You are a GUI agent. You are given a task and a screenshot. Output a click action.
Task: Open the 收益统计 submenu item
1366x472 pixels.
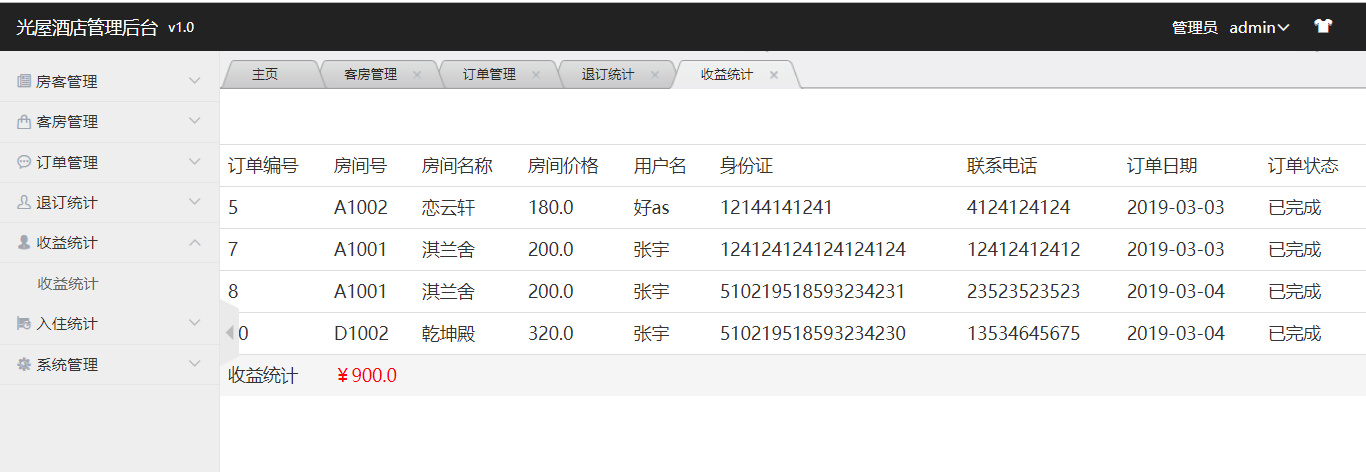click(x=68, y=284)
